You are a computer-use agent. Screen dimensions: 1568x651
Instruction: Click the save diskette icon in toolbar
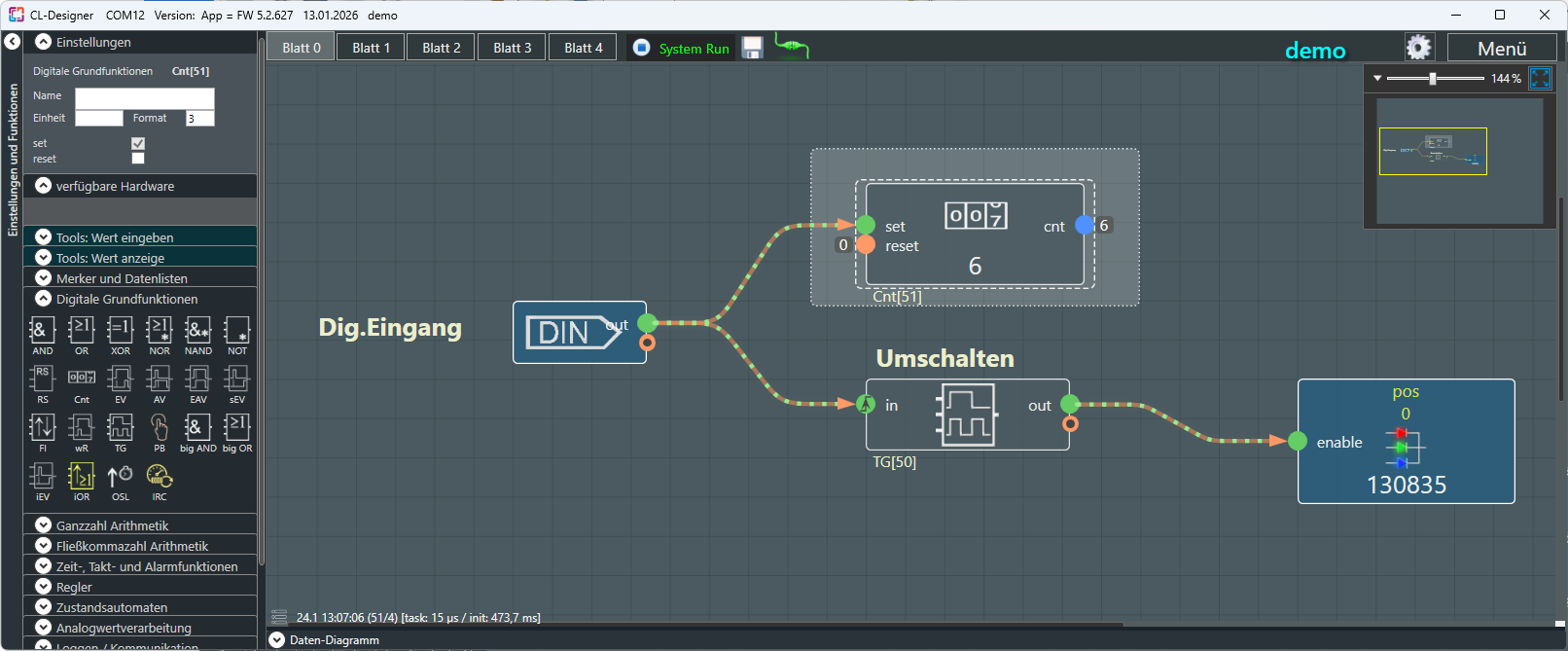point(752,48)
